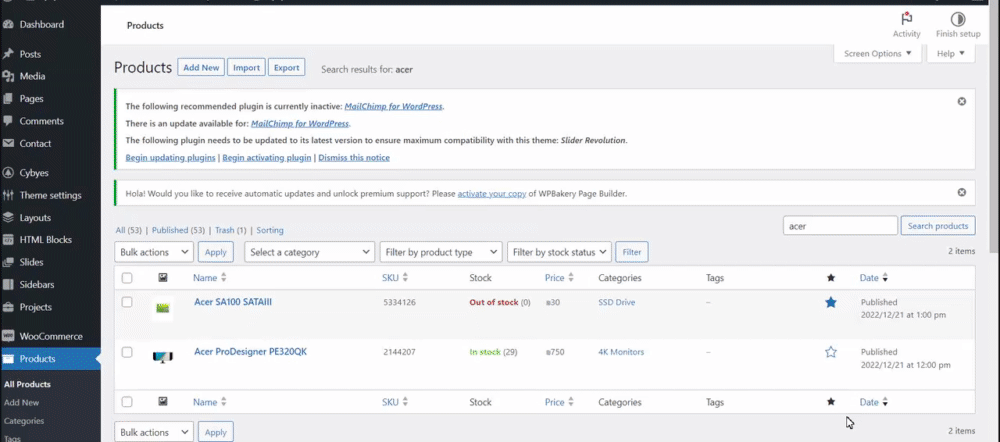
Task: Click the activate your copy link
Action: (x=492, y=193)
